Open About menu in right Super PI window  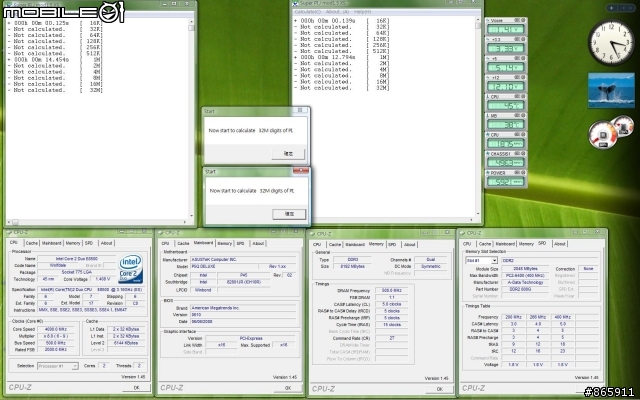pyautogui.click(x=340, y=12)
